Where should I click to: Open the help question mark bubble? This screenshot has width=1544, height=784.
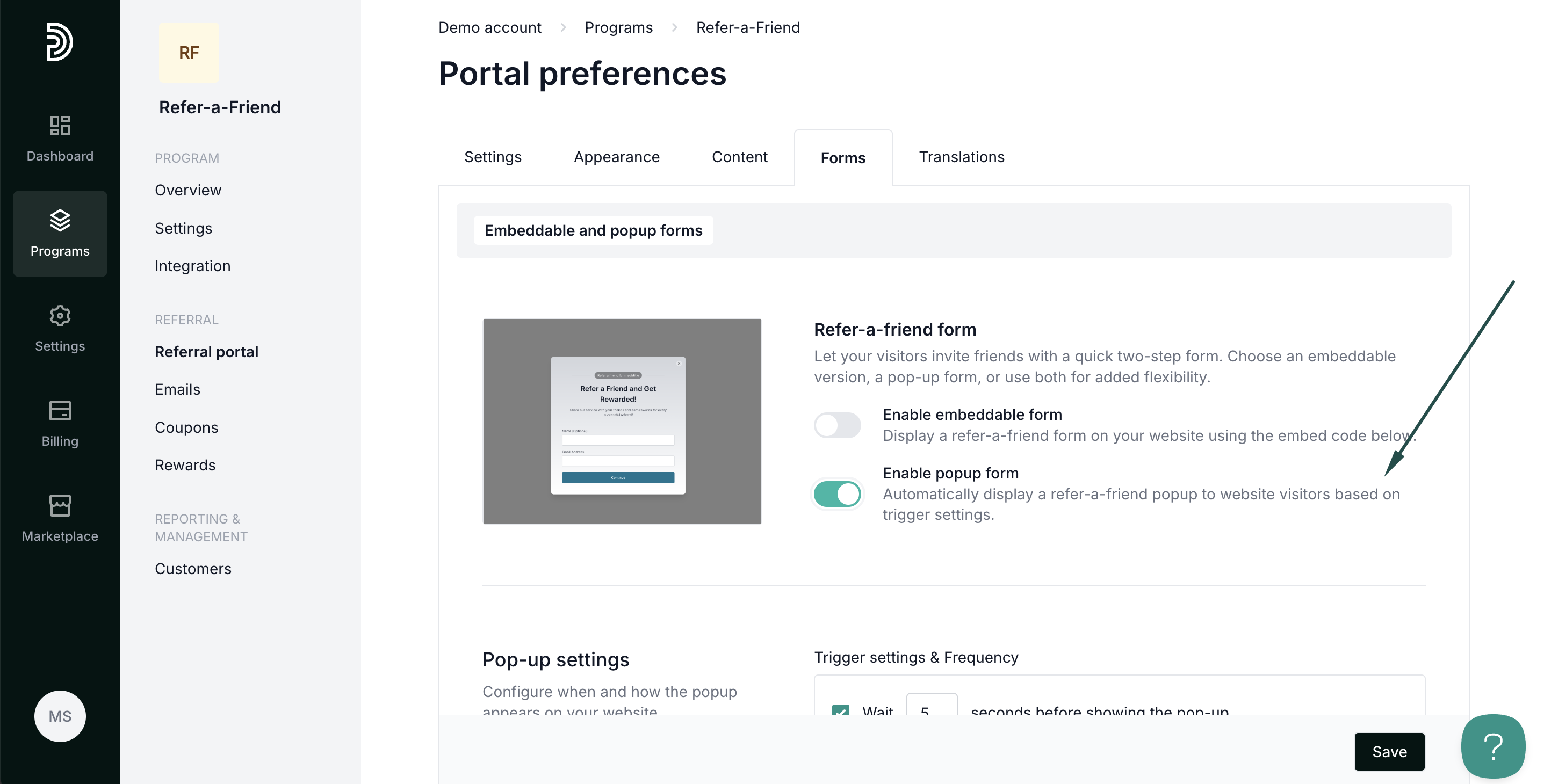pos(1492,746)
